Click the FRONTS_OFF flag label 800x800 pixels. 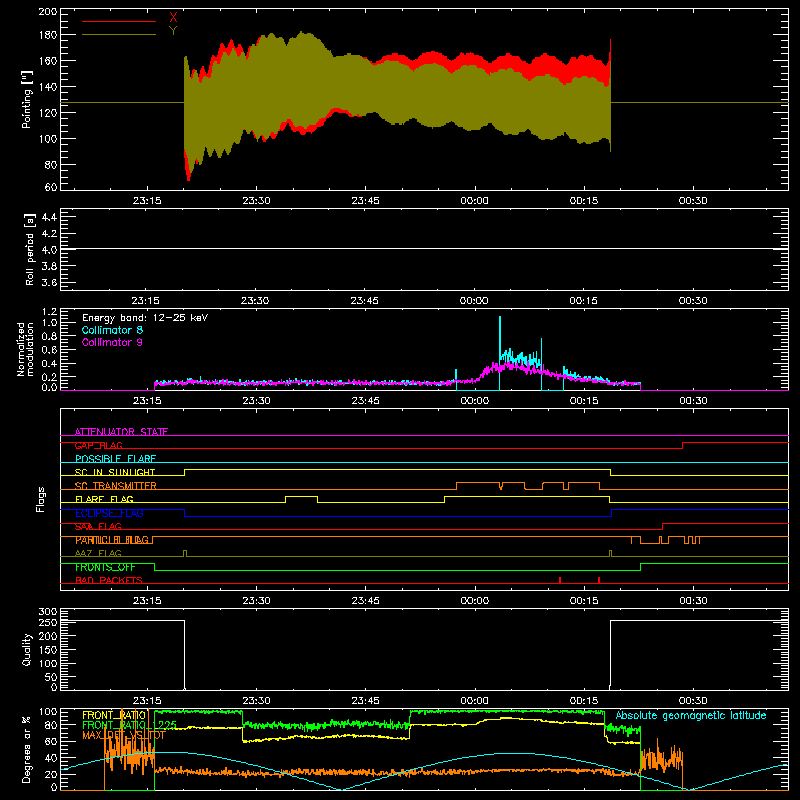click(105, 567)
